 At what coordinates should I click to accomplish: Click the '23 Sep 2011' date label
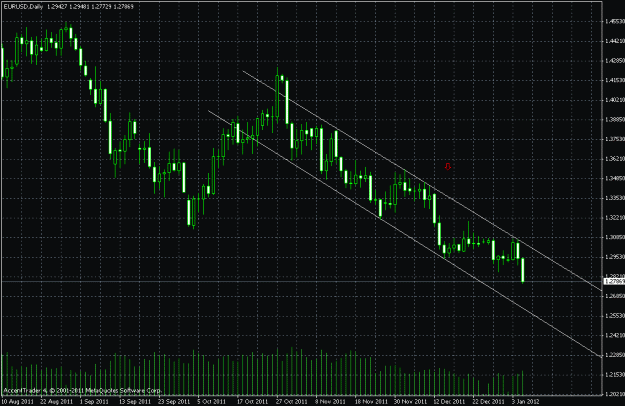174,401
